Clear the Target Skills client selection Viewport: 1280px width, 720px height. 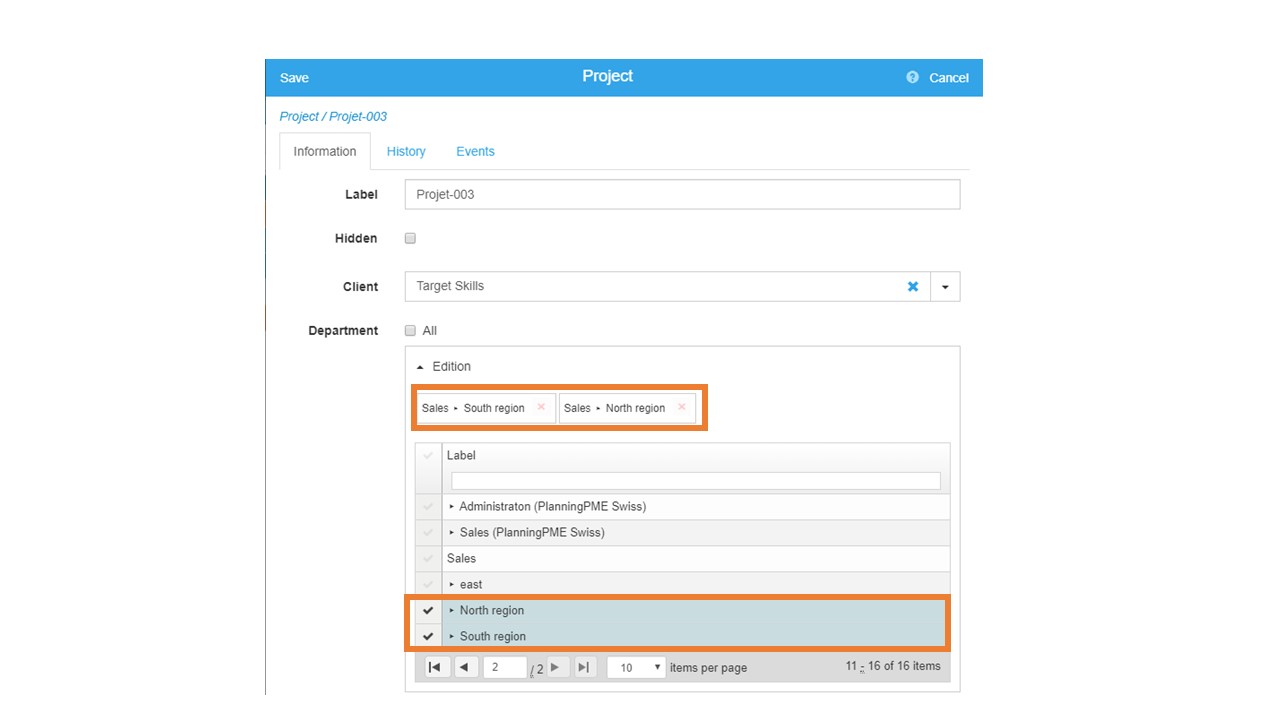912,287
